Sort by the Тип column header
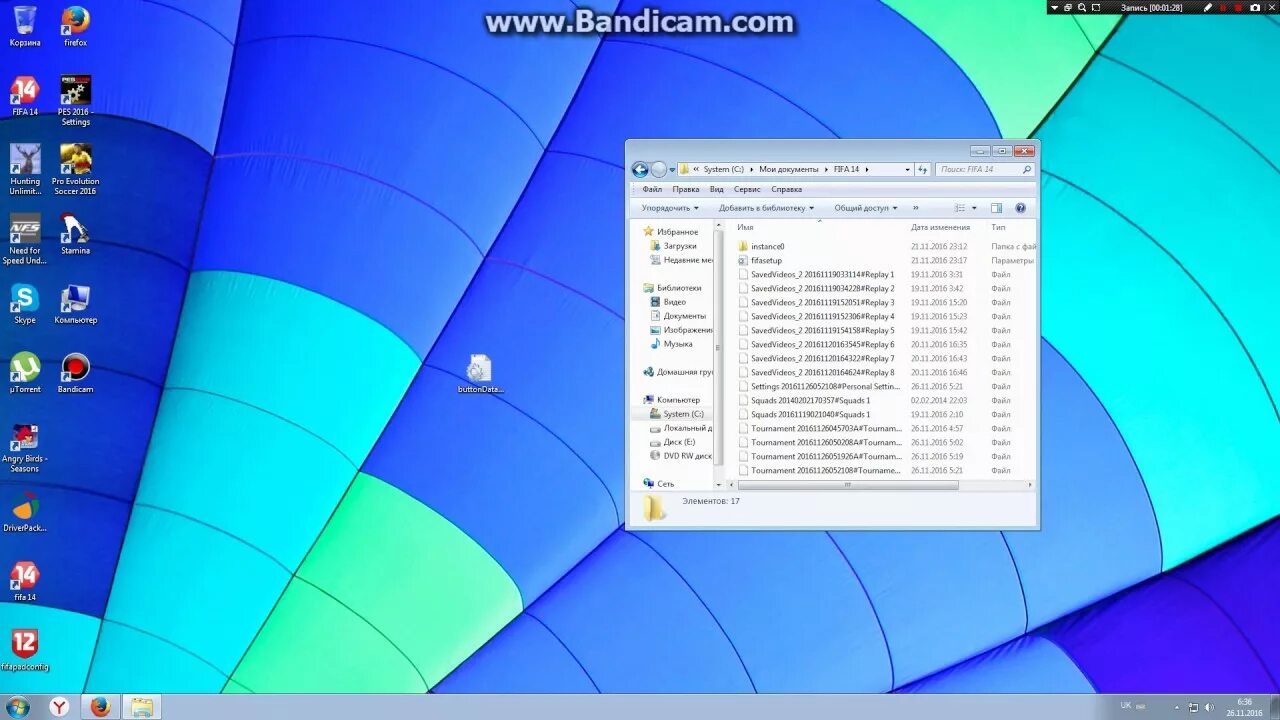This screenshot has height=720, width=1280. pos(998,227)
